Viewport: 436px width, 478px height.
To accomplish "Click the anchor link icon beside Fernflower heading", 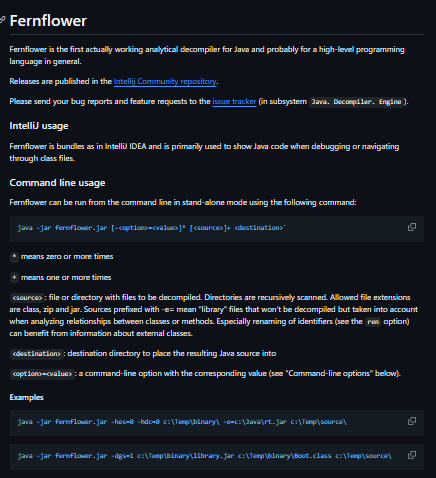I will [3, 20].
